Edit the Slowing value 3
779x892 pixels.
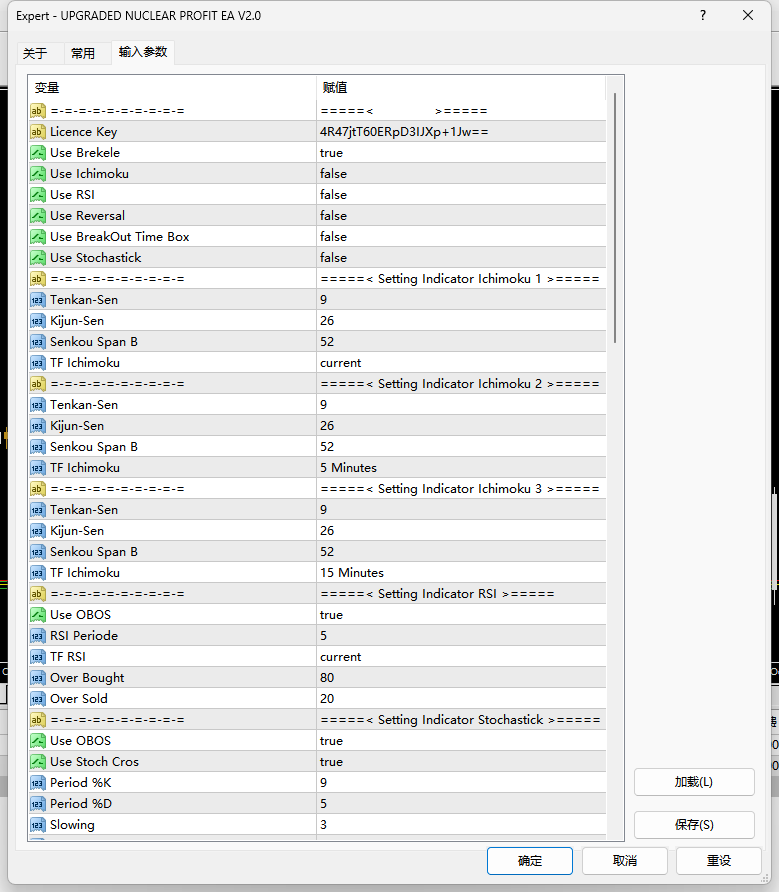point(461,825)
